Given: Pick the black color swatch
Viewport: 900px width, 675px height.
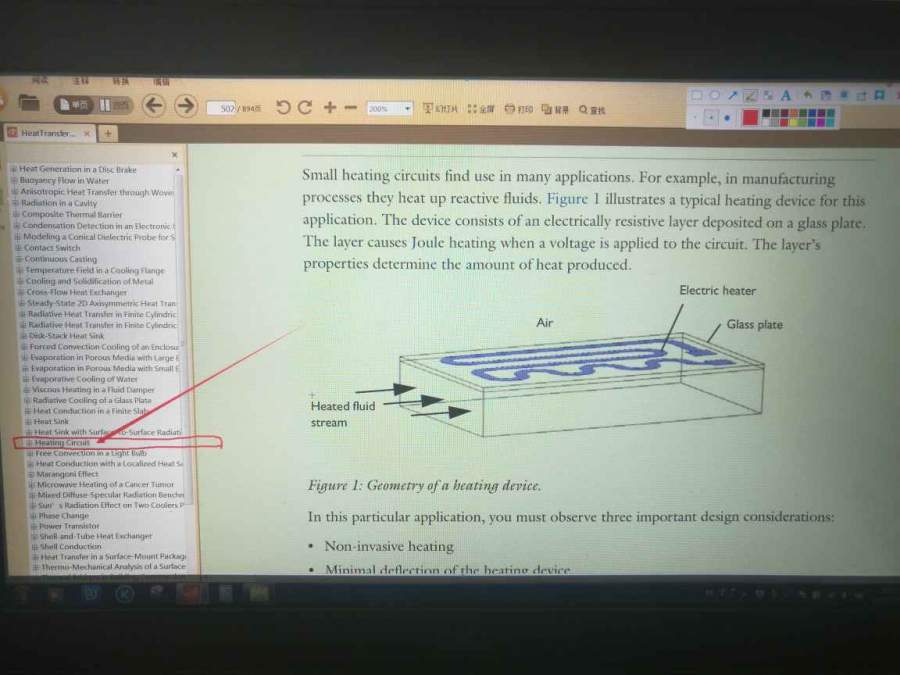Looking at the screenshot, I should coord(766,112).
